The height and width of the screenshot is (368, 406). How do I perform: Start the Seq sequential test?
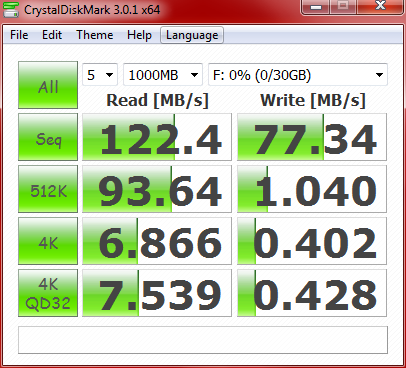[48, 137]
